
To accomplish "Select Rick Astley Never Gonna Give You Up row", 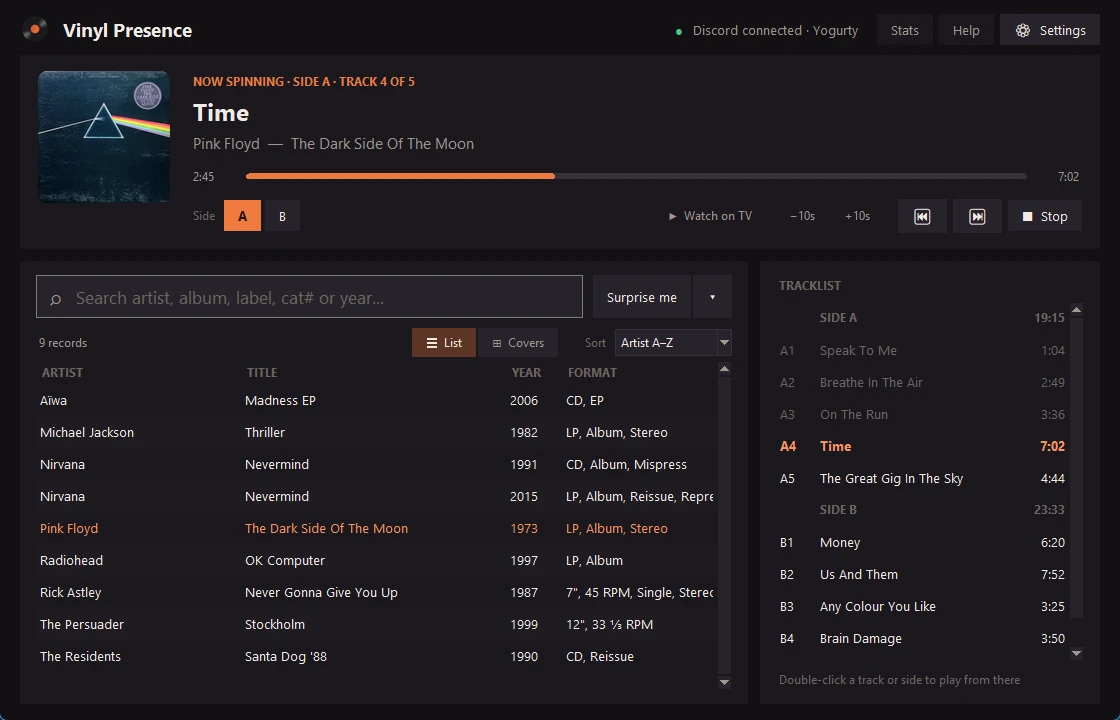I will pos(376,592).
